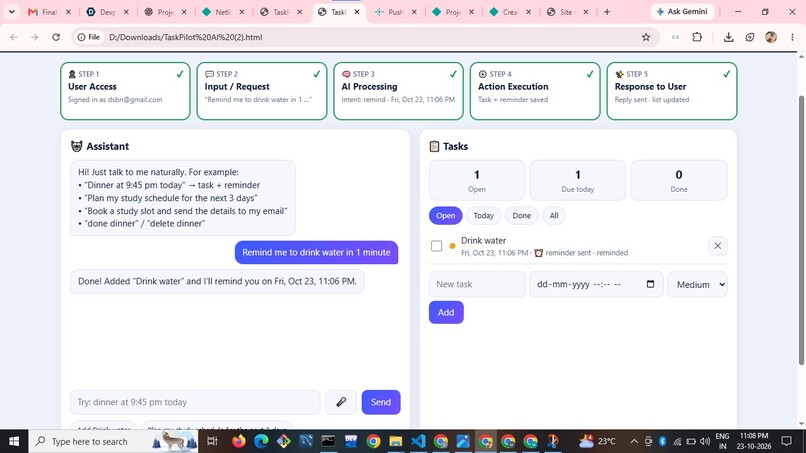Image resolution: width=806 pixels, height=453 pixels.
Task: Open a new browser tab
Action: coord(607,12)
